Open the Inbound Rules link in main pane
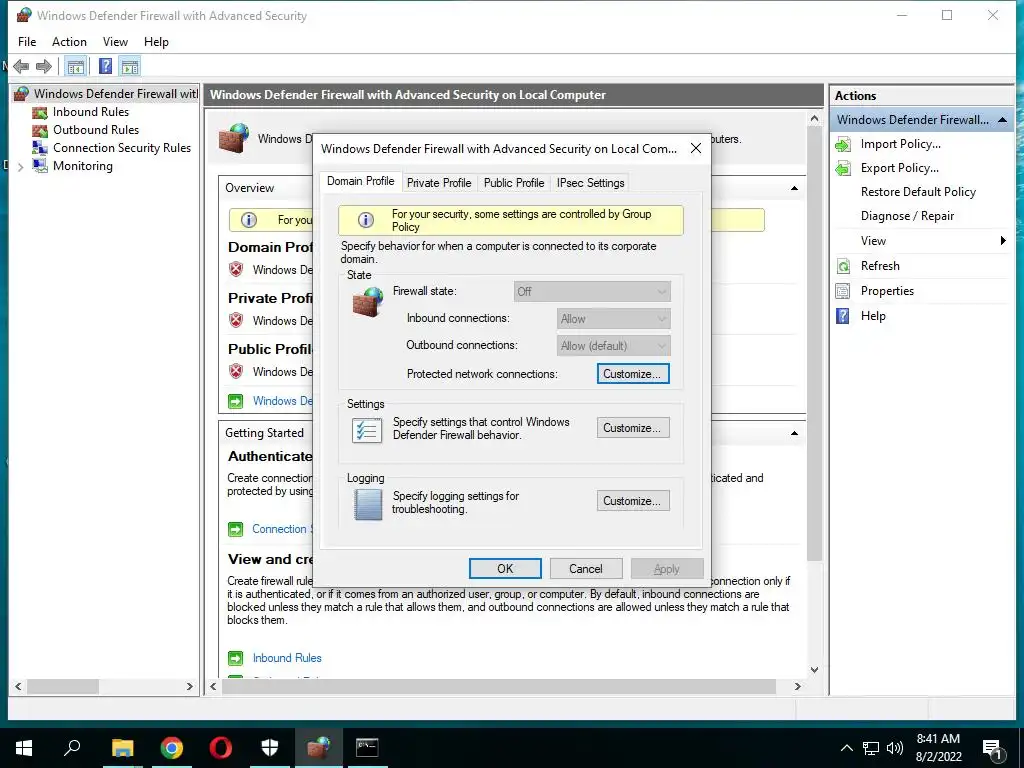This screenshot has width=1024, height=768. click(287, 658)
